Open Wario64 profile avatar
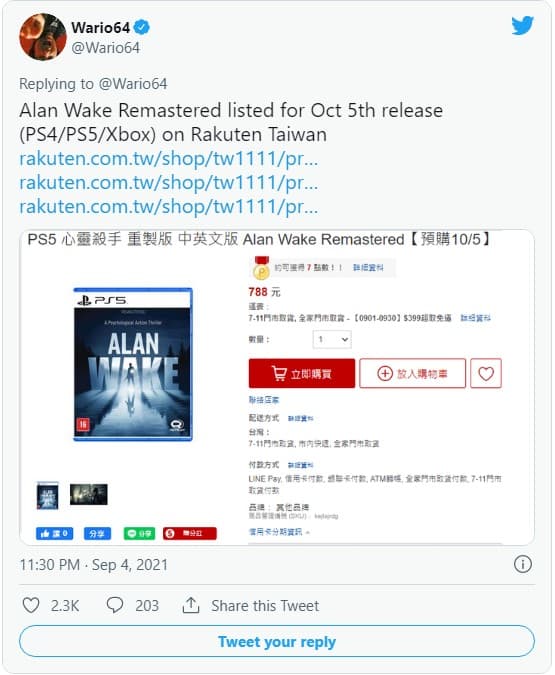 43,37
